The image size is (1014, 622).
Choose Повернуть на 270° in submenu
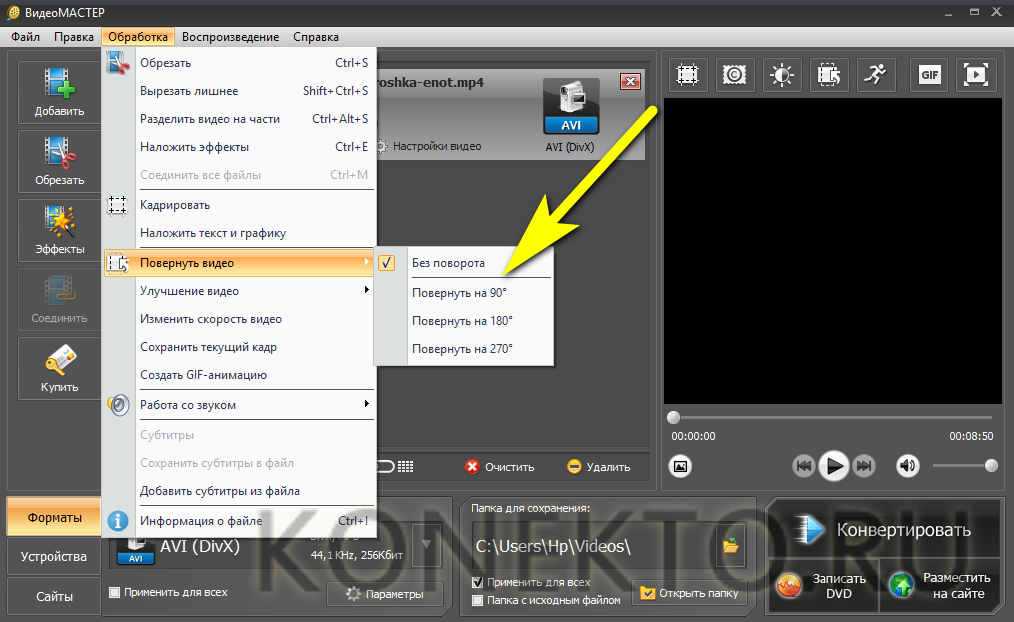pyautogui.click(x=464, y=349)
